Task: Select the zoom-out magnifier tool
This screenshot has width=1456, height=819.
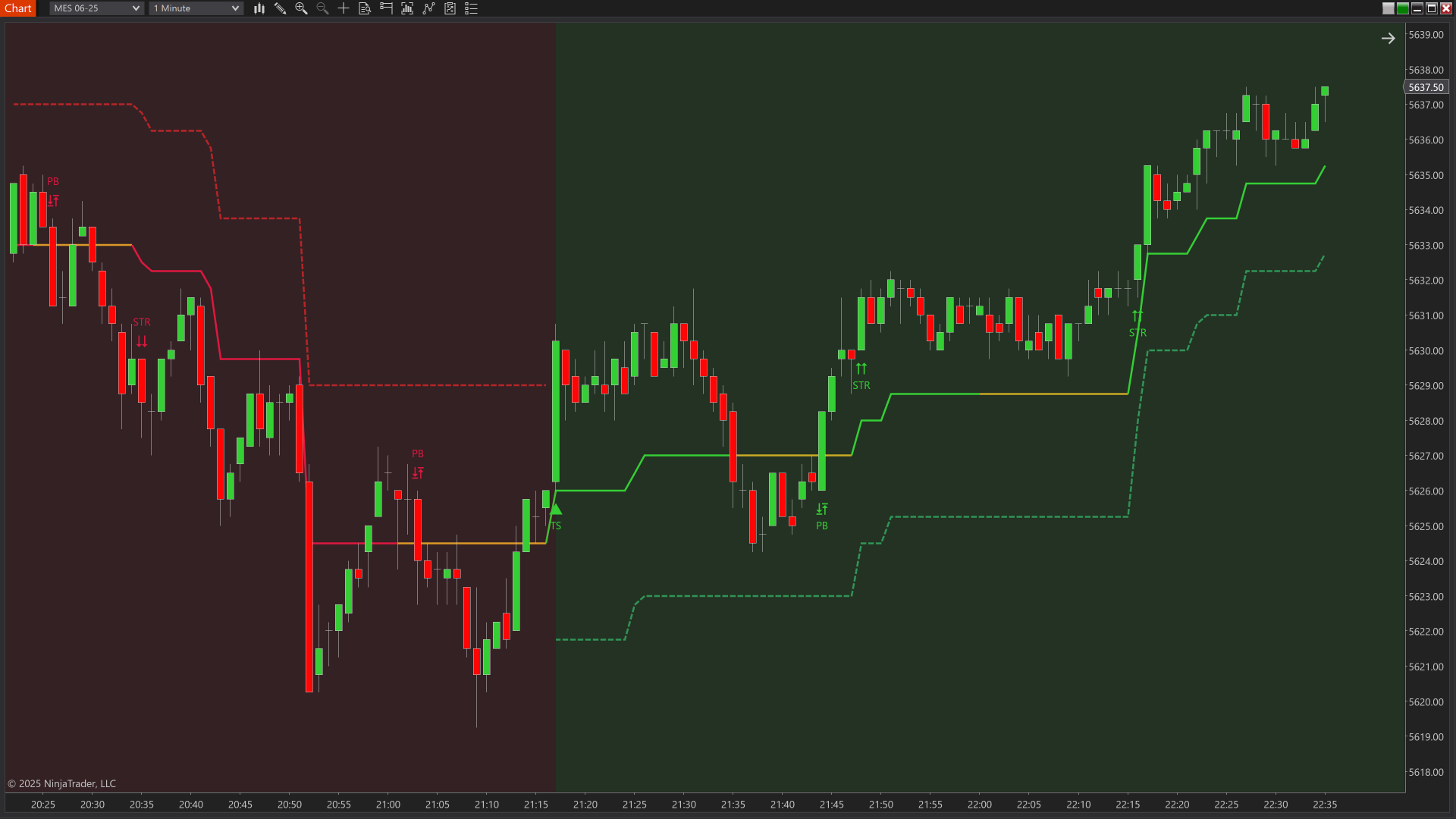Action: [x=322, y=8]
